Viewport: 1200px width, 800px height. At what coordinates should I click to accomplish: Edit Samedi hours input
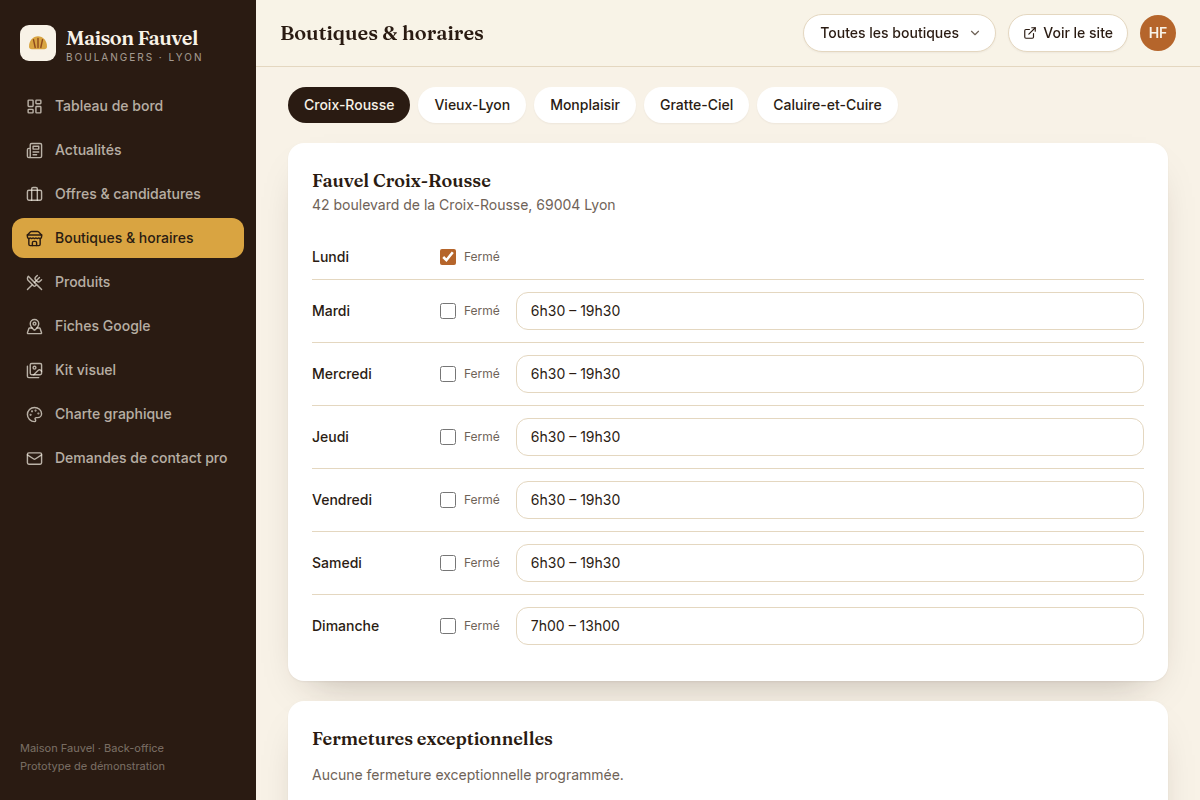[830, 563]
